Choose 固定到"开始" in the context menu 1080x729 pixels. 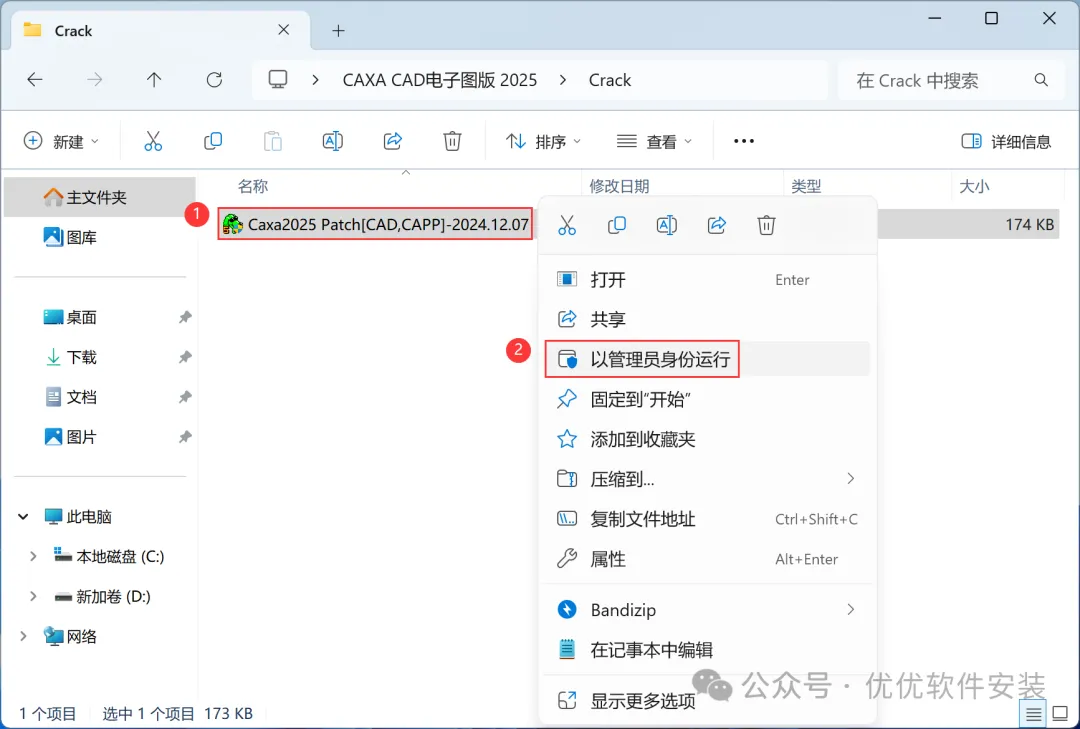coord(707,399)
